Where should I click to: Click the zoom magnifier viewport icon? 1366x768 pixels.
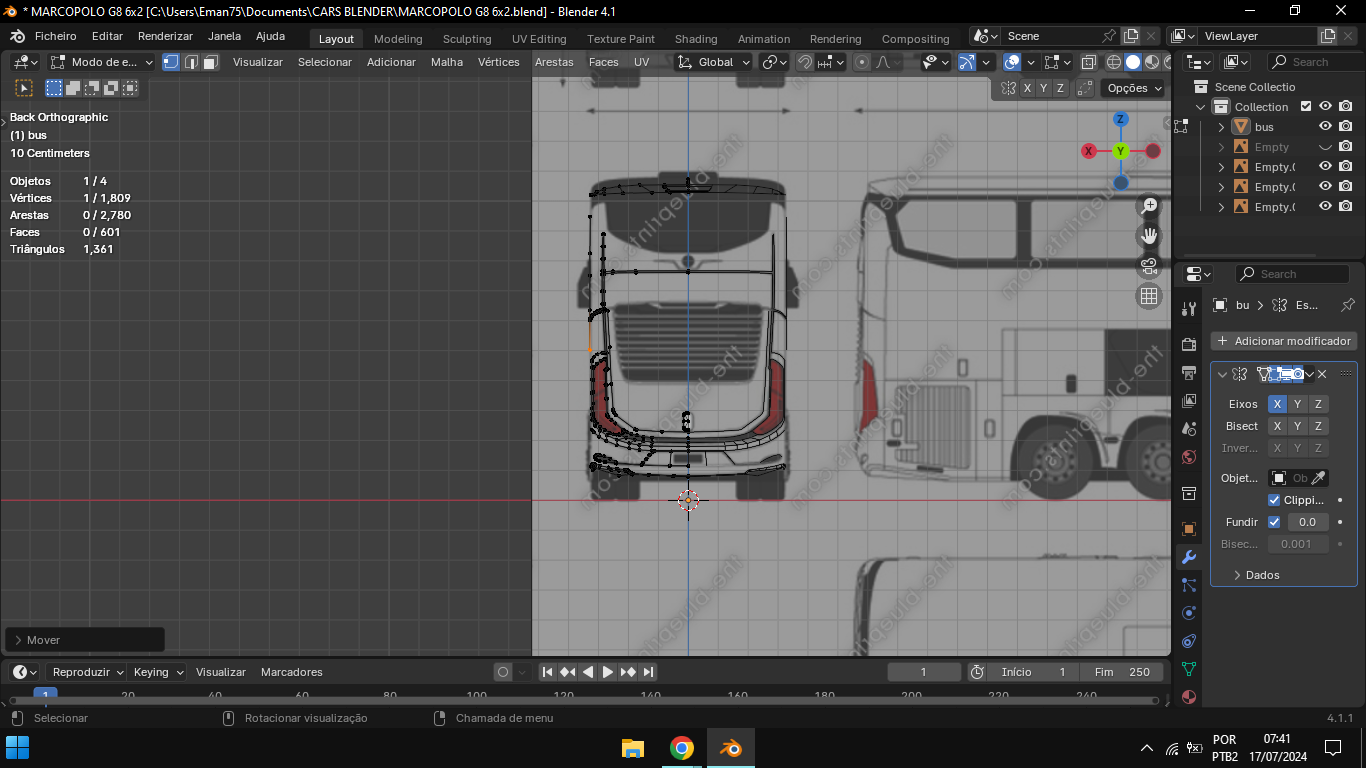tap(1149, 206)
